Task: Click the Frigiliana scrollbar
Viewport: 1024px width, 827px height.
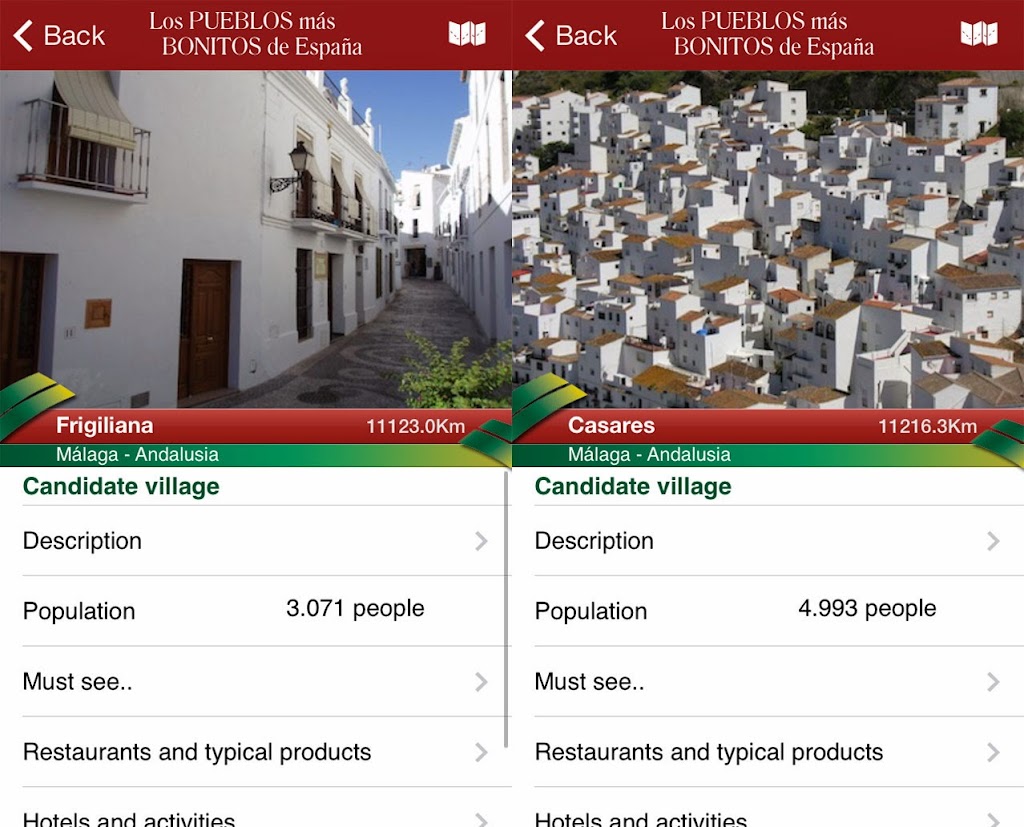Action: coord(506,609)
